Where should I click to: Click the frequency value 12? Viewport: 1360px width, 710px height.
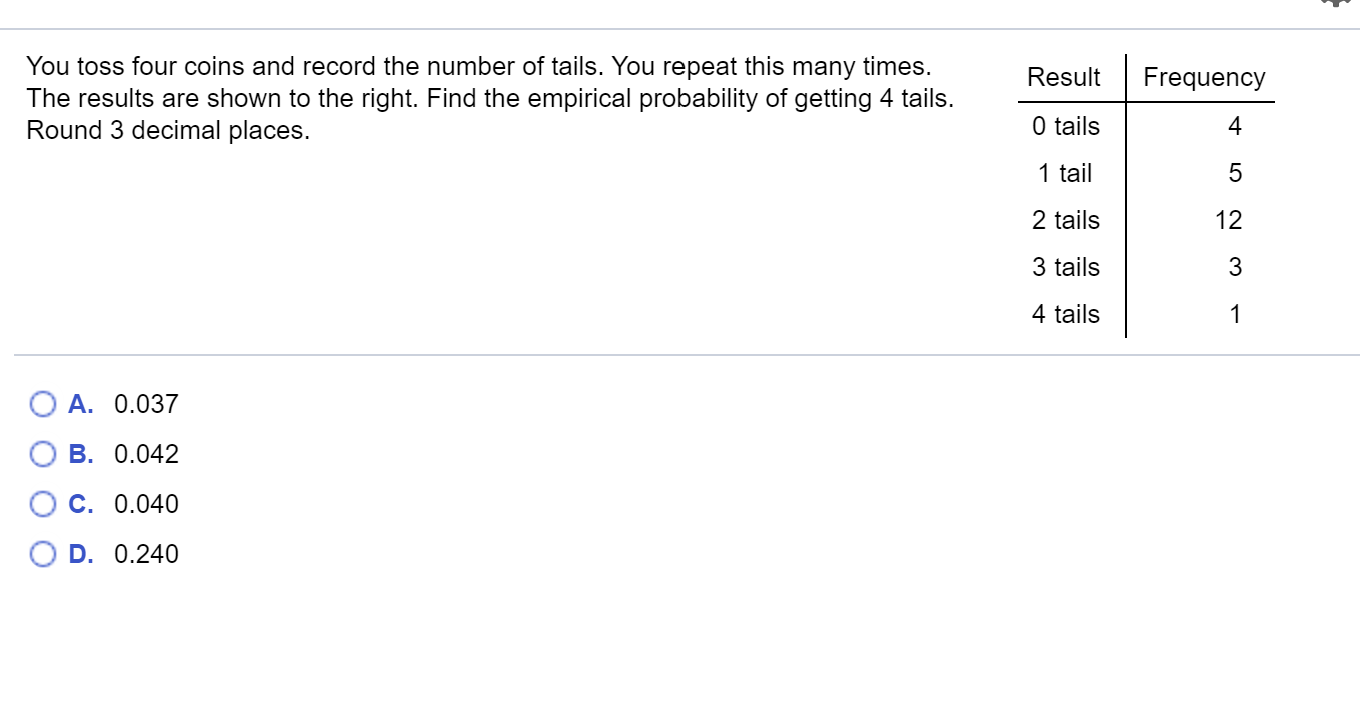click(x=1232, y=220)
